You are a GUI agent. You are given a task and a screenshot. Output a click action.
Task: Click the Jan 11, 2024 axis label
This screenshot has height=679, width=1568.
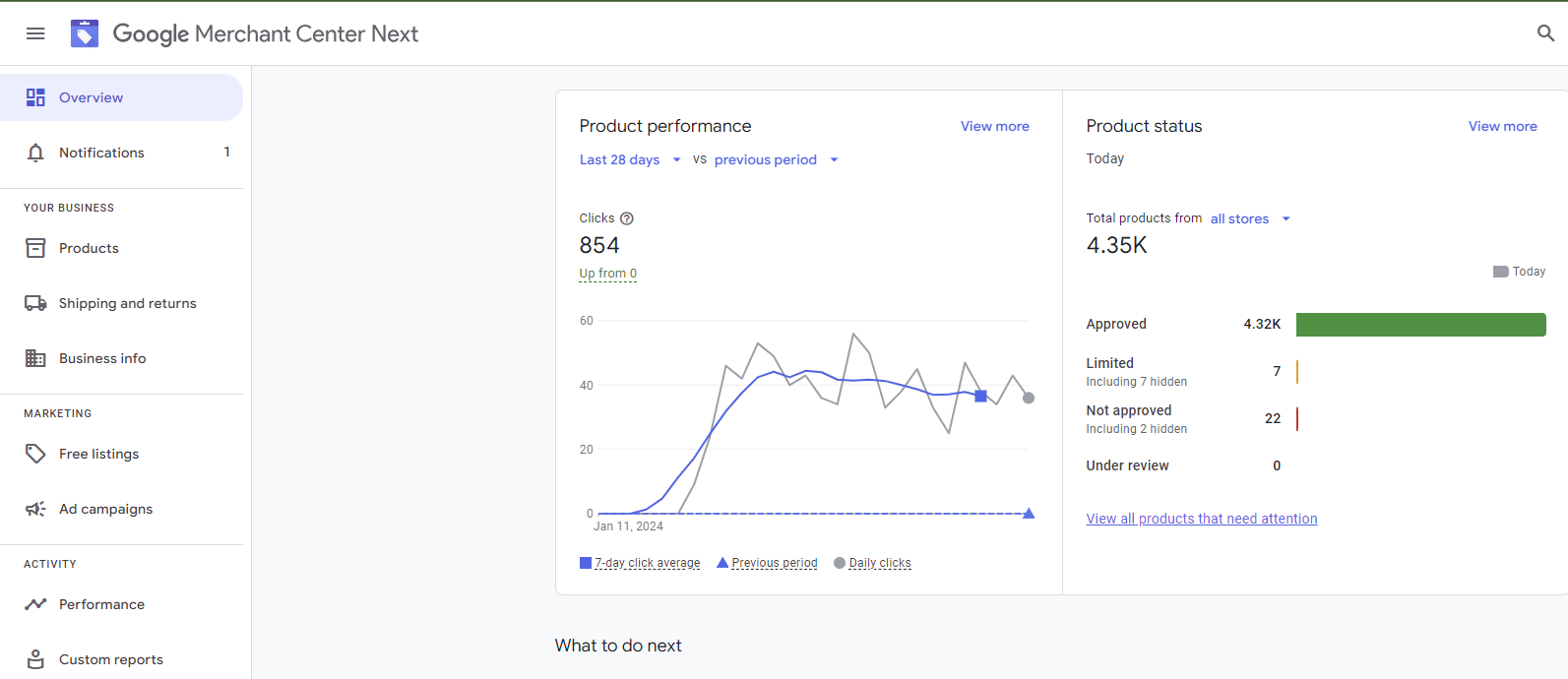point(628,526)
